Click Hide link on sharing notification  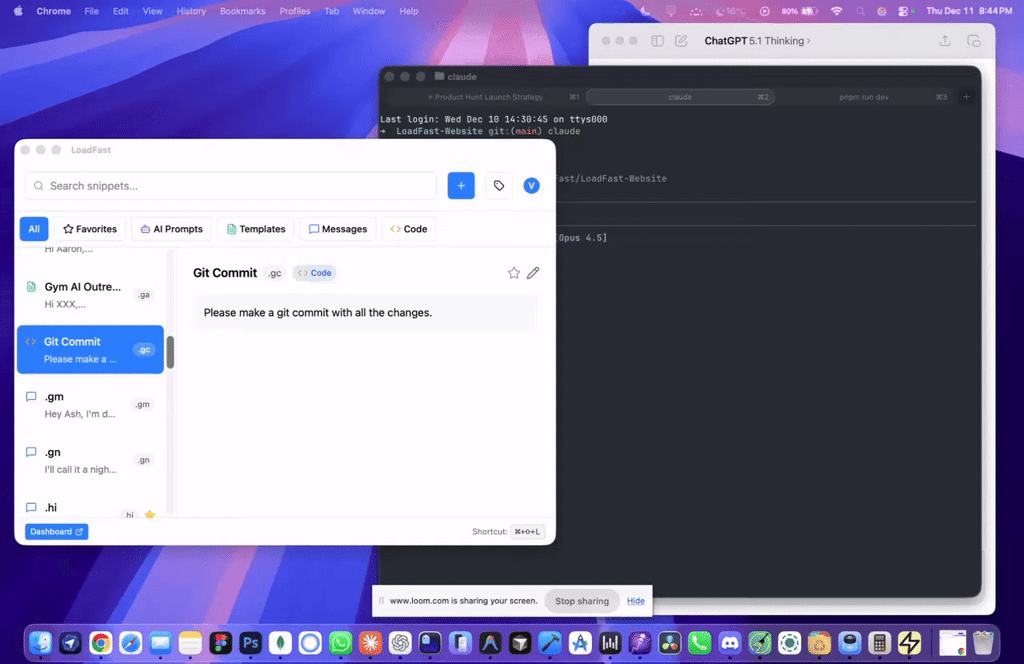[x=636, y=601]
